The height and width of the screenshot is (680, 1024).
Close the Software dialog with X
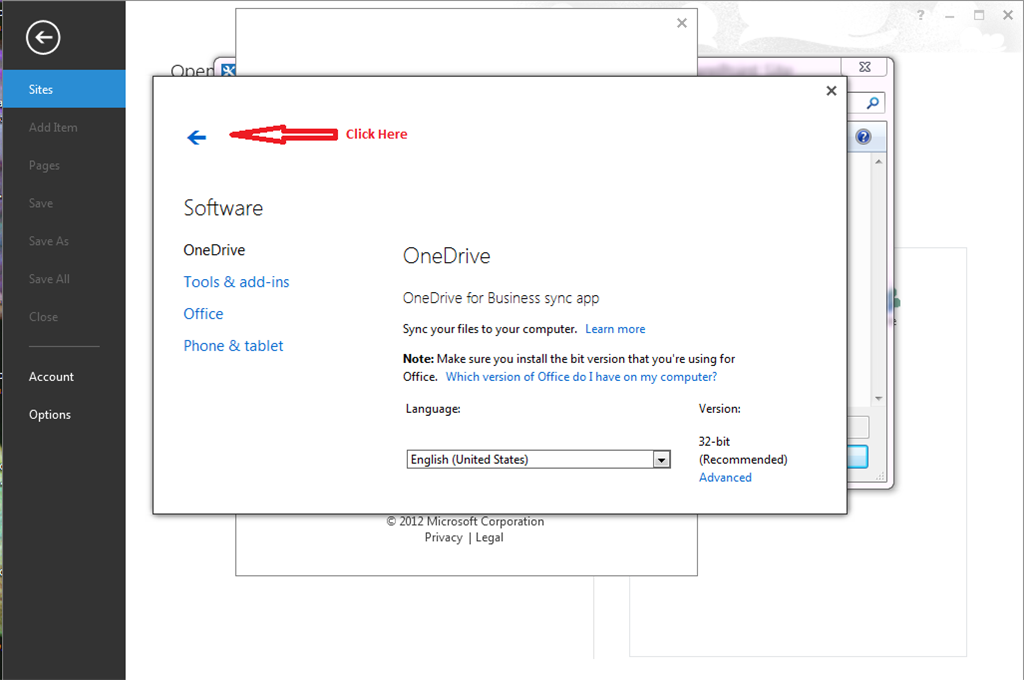(831, 91)
